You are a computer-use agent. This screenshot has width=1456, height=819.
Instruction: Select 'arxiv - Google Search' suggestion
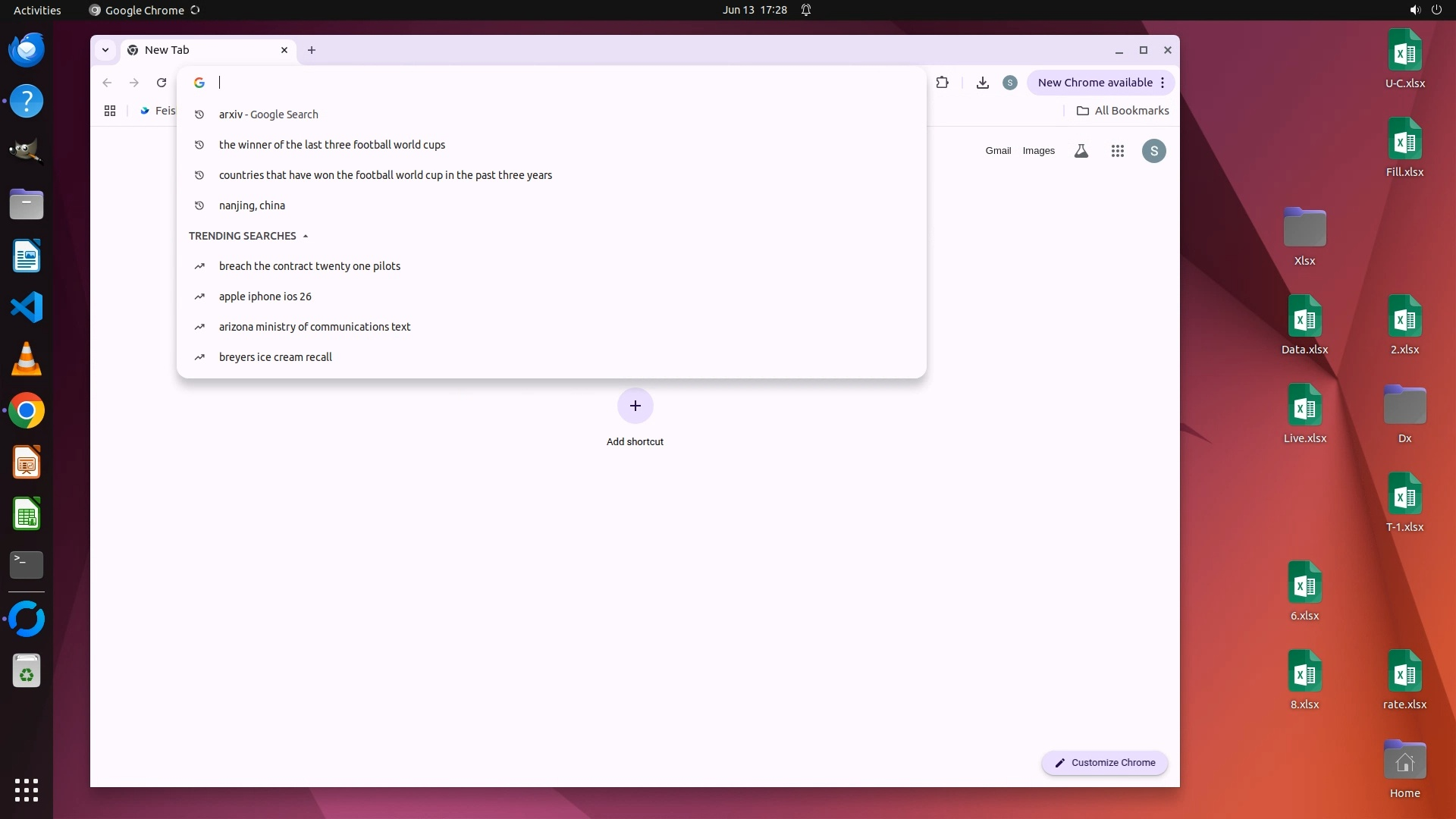pos(268,115)
